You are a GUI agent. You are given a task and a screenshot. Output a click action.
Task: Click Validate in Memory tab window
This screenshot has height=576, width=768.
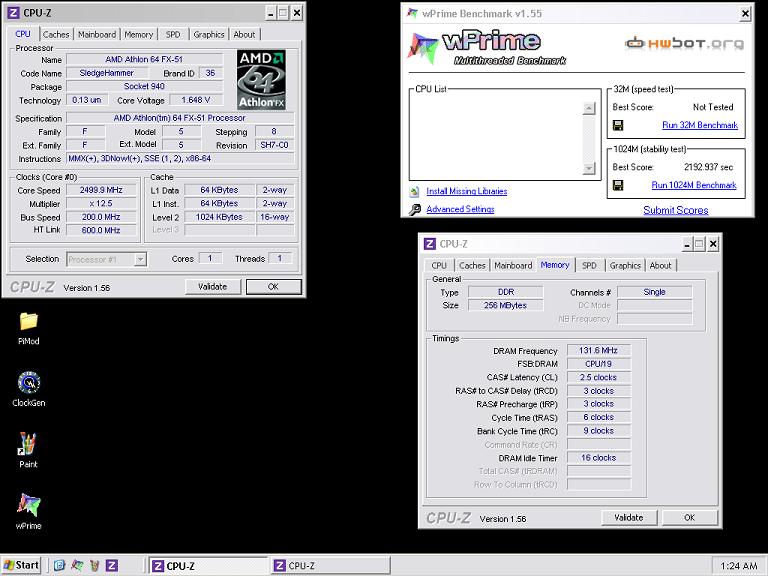[x=628, y=518]
